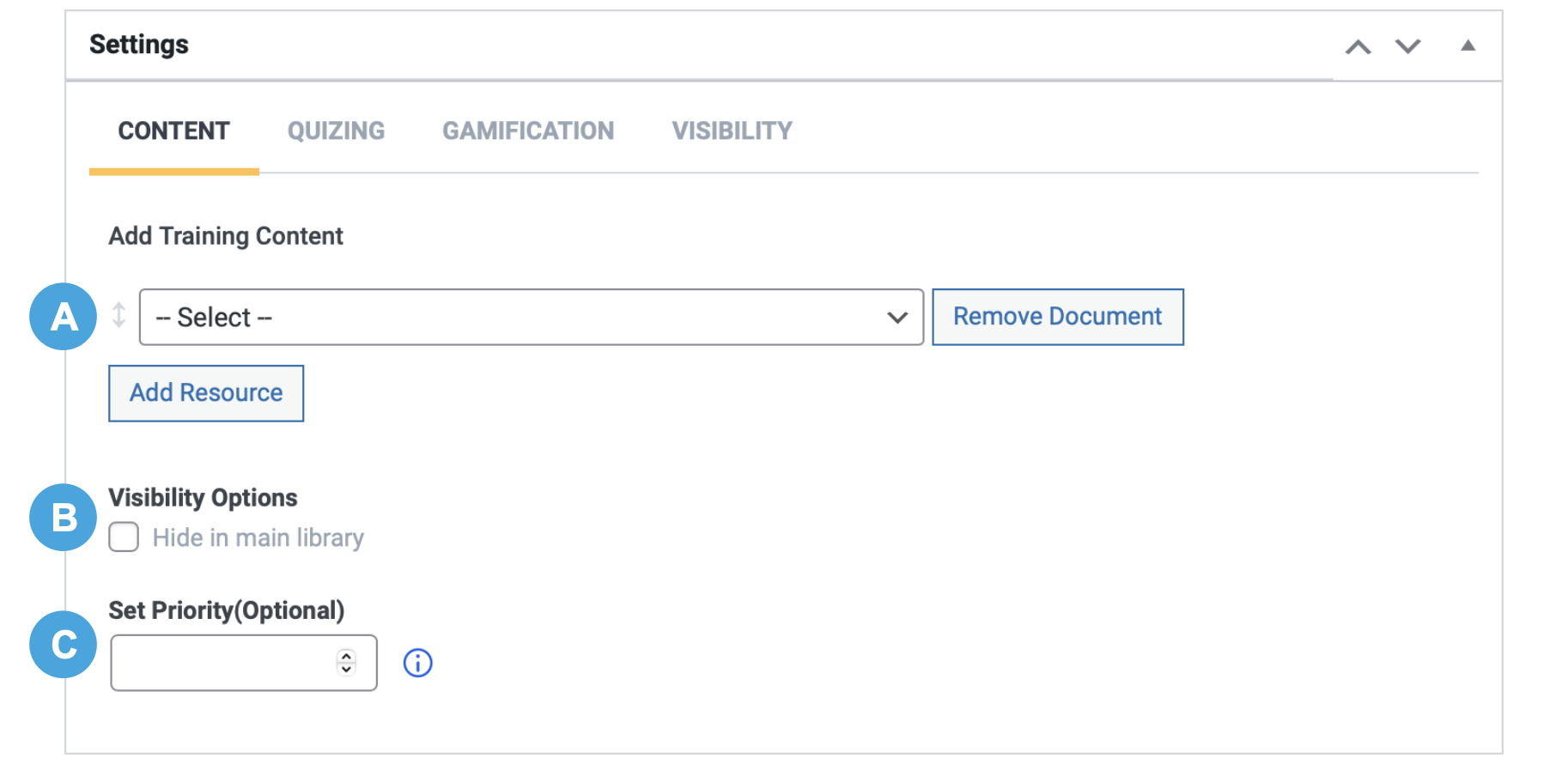1568x764 pixels.
Task: Collapse the Settings panel triangle toggle
Action: coord(1468,45)
